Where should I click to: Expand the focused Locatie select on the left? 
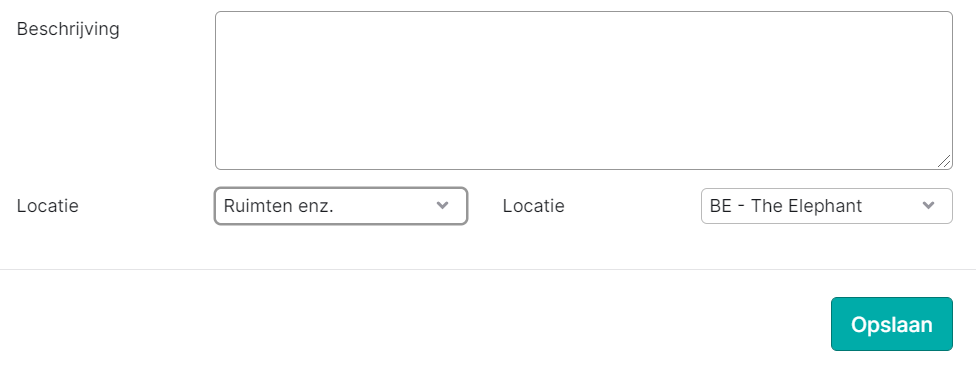[x=341, y=206]
